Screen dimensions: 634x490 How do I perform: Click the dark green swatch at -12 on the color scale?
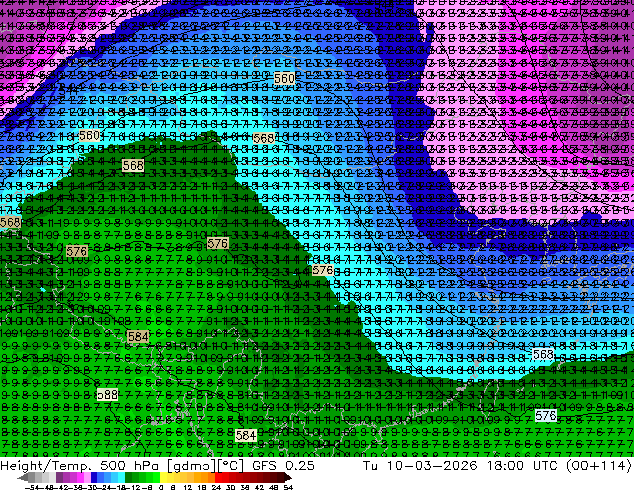pos(128,477)
